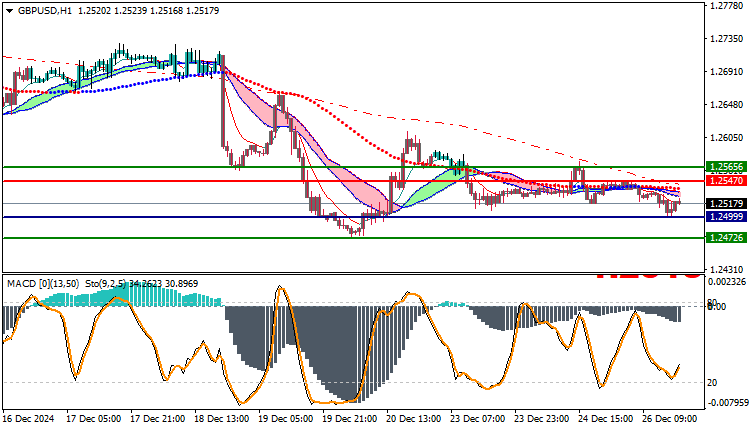Select the blue 1.24999 price level label
750x430 pixels.
727,217
